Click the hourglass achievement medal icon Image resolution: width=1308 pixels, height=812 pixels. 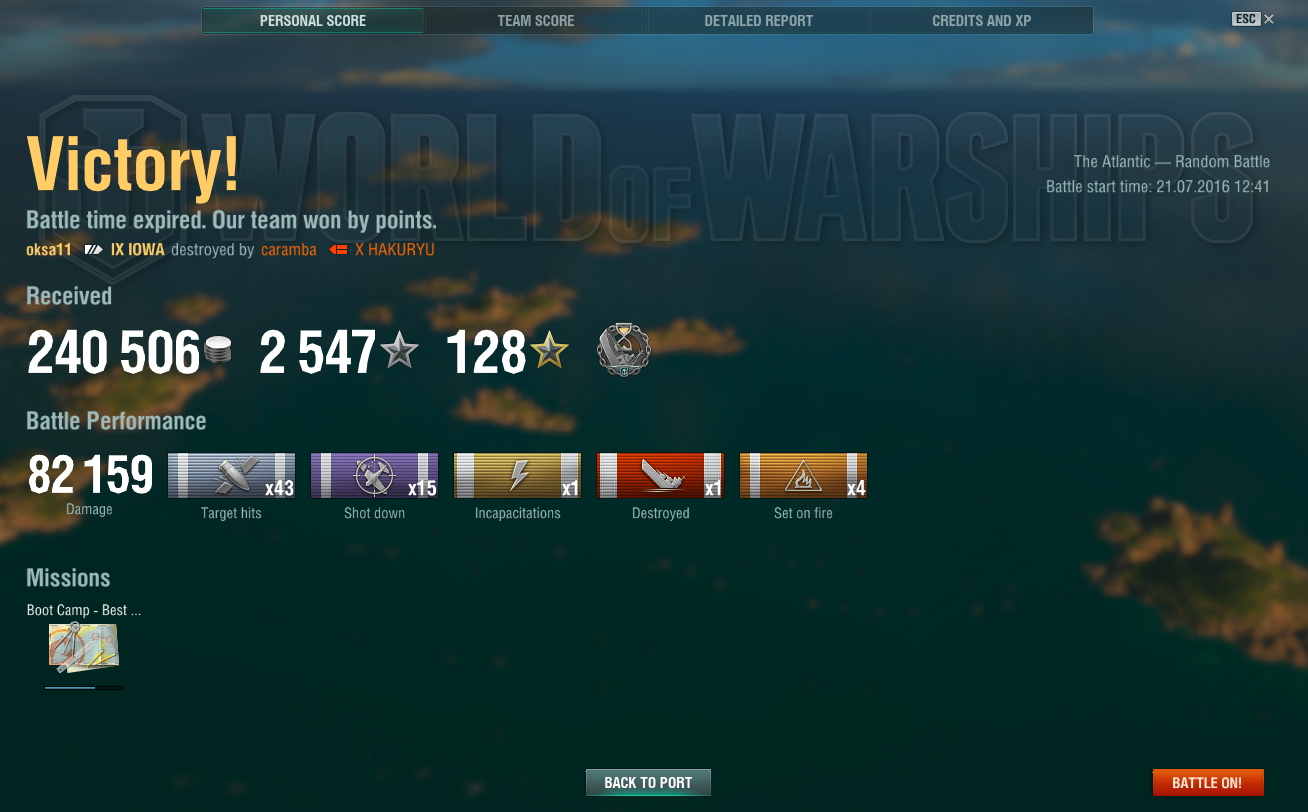623,350
